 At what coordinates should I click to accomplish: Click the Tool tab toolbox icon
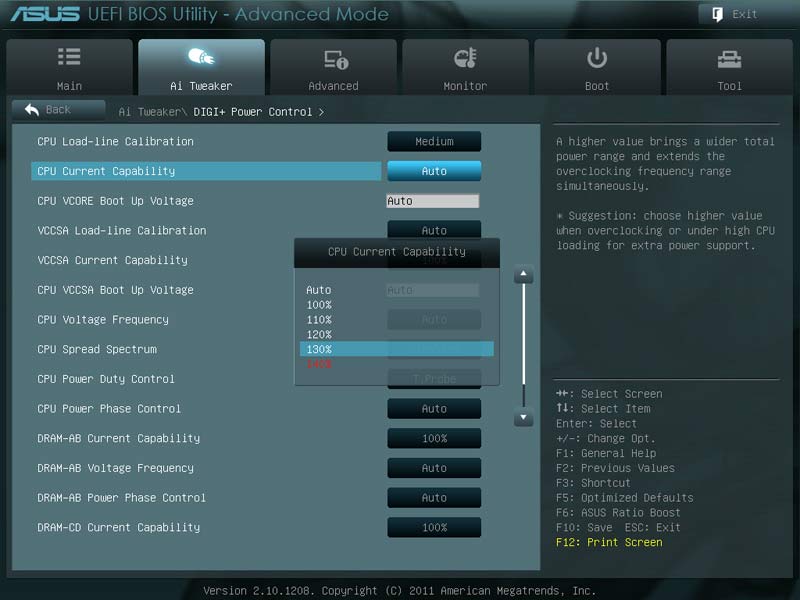click(x=729, y=60)
